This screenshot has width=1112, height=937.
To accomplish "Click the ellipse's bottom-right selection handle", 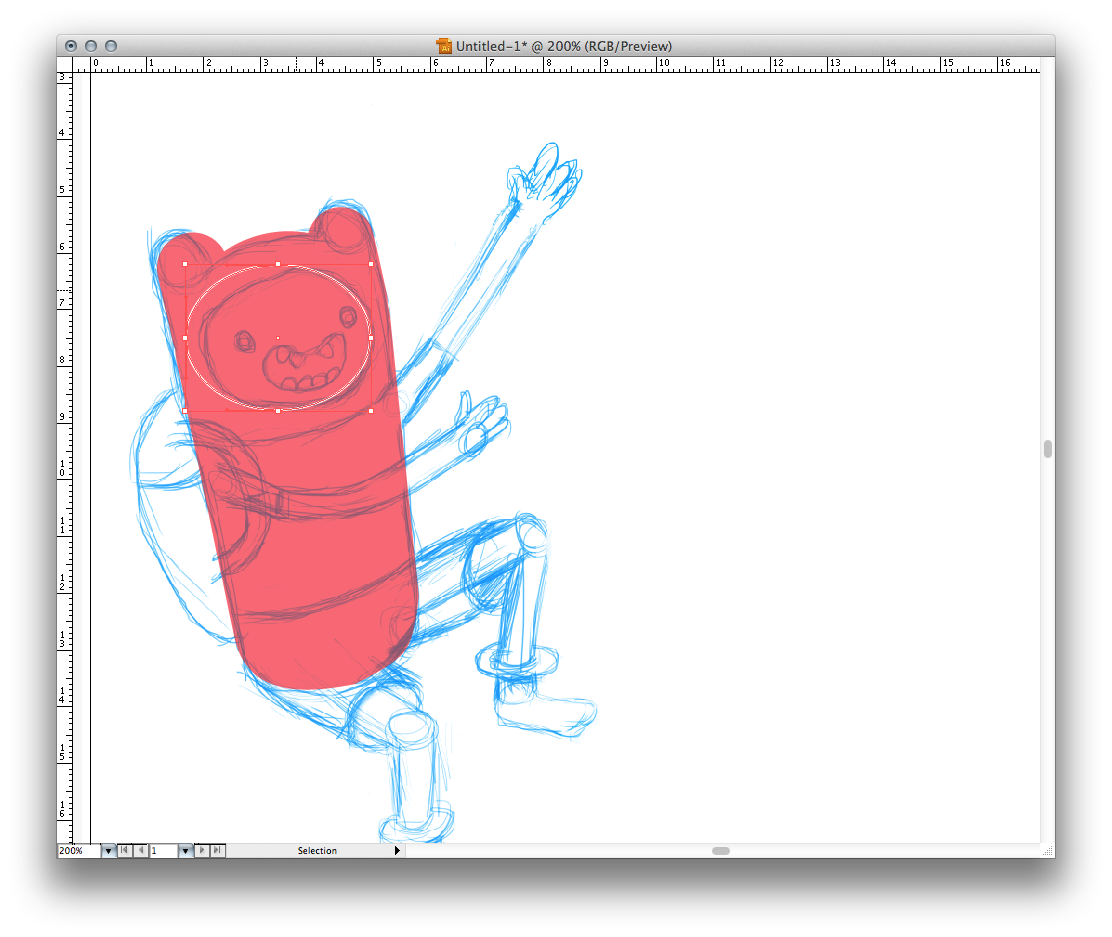I will click(x=371, y=411).
